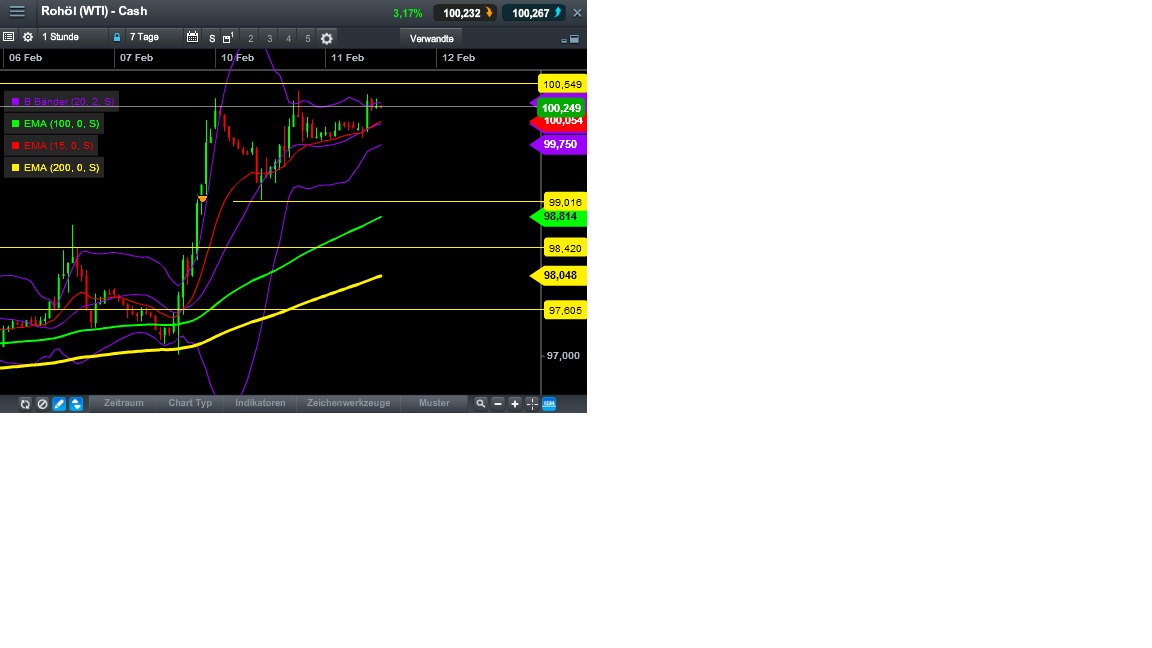Toggle the clear drawings icon

42,403
